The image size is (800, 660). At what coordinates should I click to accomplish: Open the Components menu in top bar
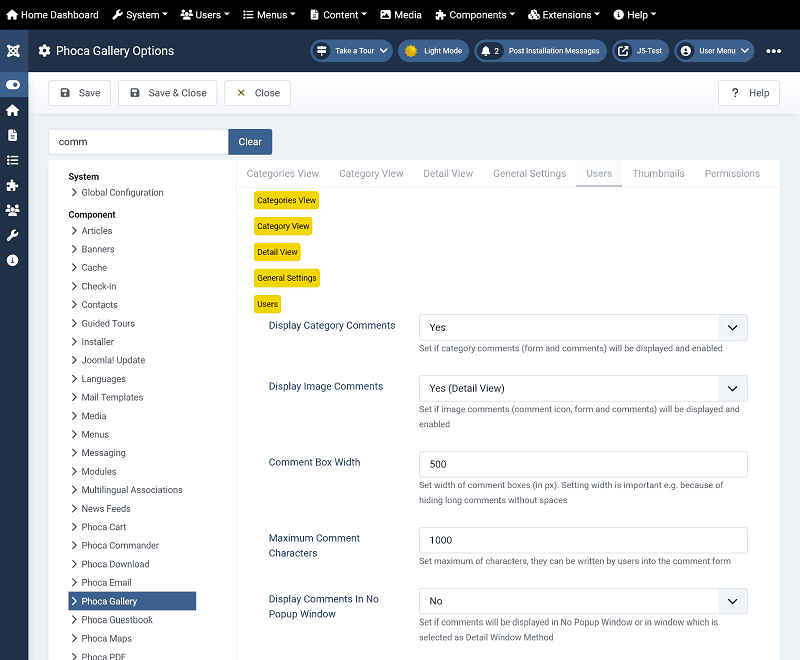pyautogui.click(x=475, y=15)
